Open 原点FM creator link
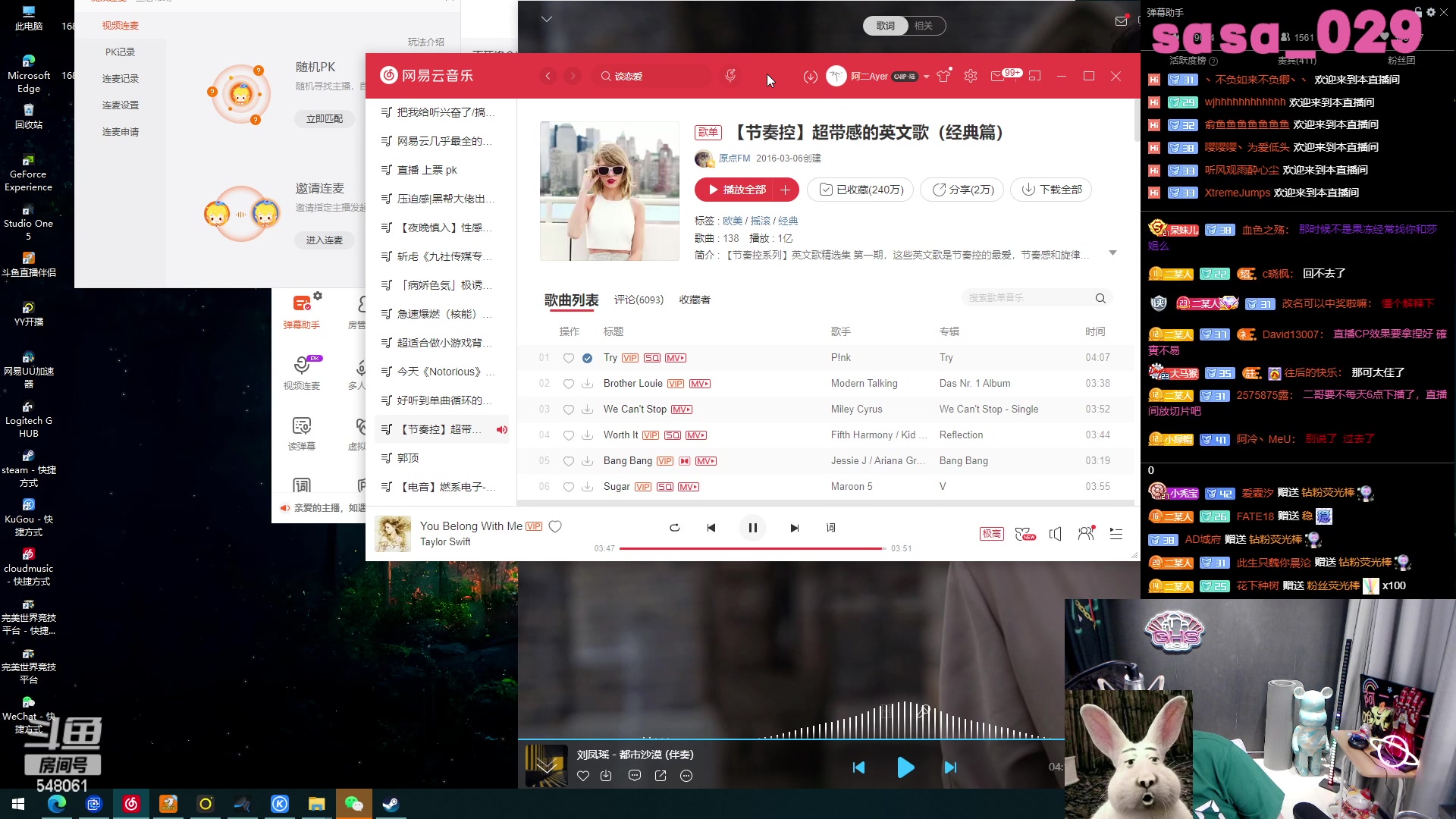This screenshot has height=819, width=1456. click(x=733, y=158)
